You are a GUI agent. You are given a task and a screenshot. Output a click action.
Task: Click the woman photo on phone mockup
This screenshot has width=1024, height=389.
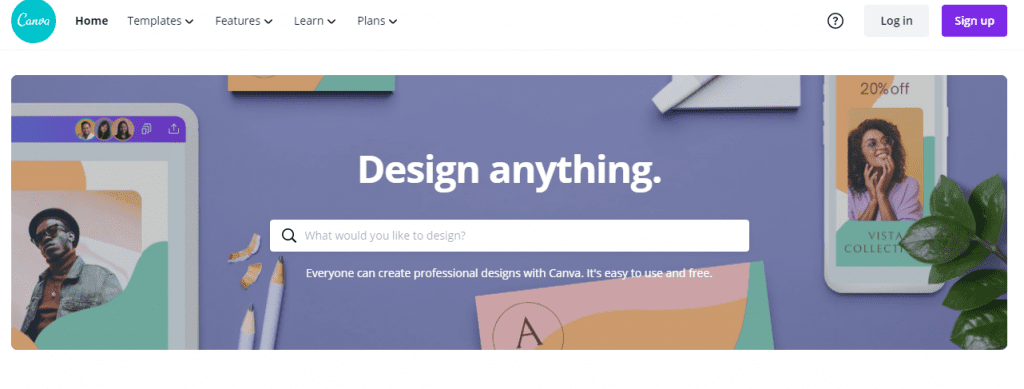[x=885, y=164]
